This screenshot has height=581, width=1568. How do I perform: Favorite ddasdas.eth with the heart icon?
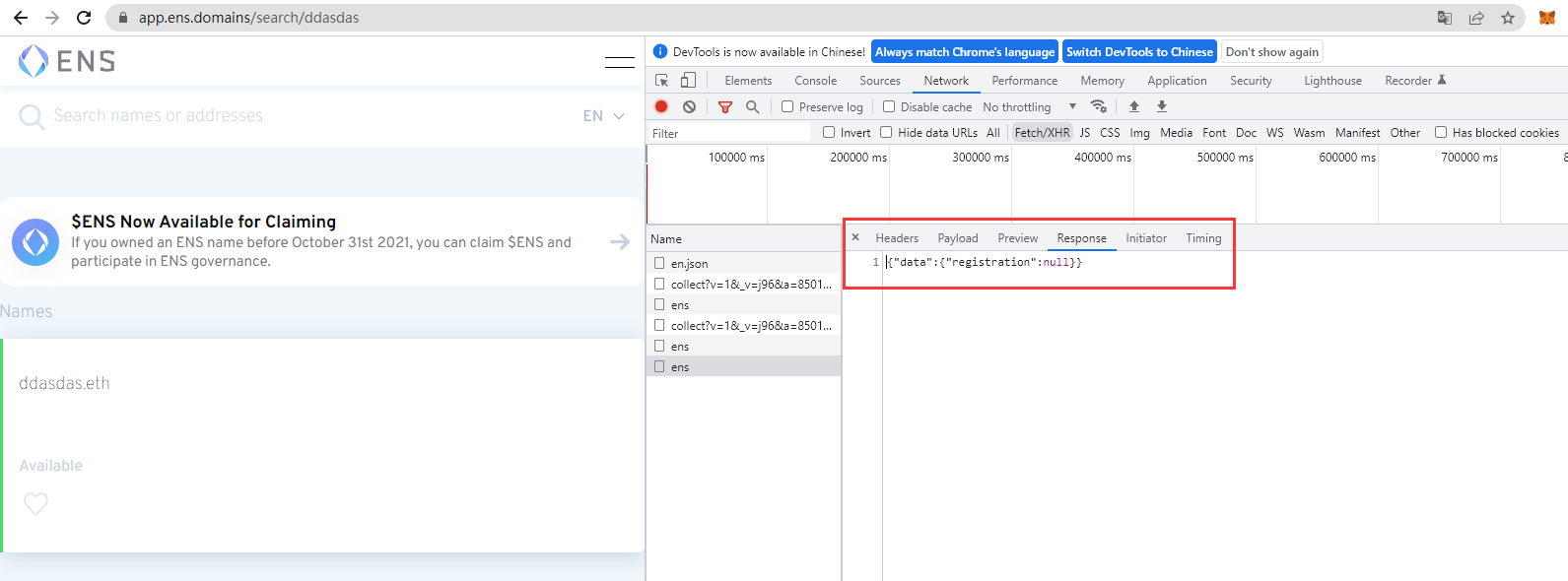pos(35,504)
